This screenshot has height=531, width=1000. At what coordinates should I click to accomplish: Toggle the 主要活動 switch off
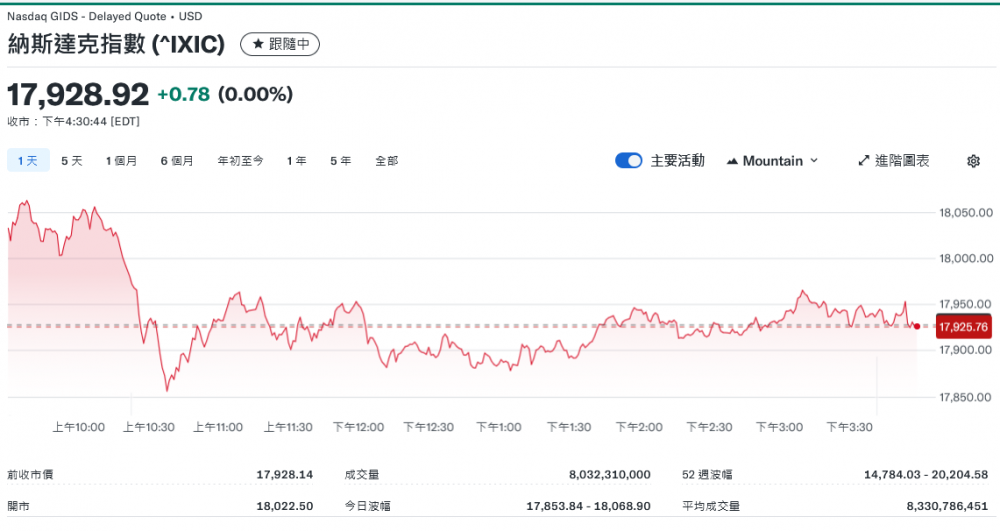coord(628,161)
